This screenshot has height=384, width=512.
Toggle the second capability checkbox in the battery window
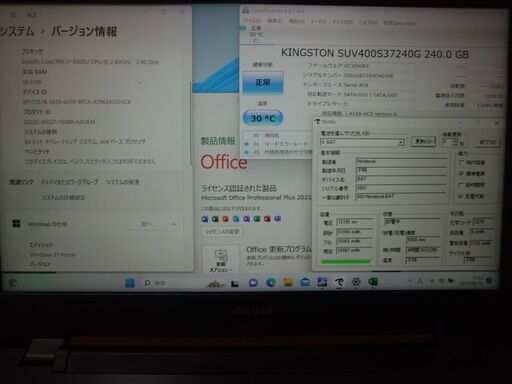tap(461, 174)
